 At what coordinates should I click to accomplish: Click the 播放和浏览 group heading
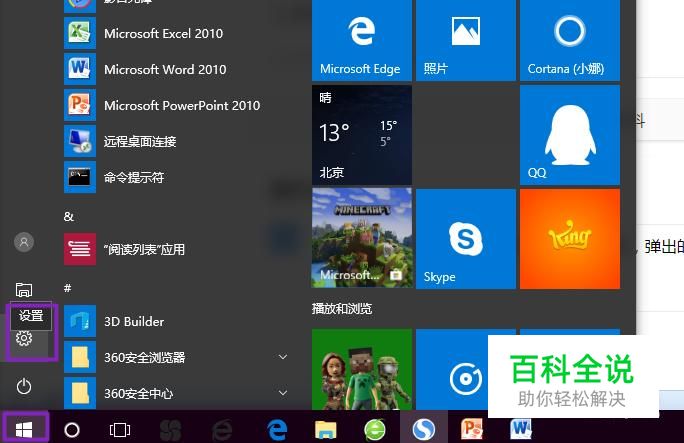point(342,309)
